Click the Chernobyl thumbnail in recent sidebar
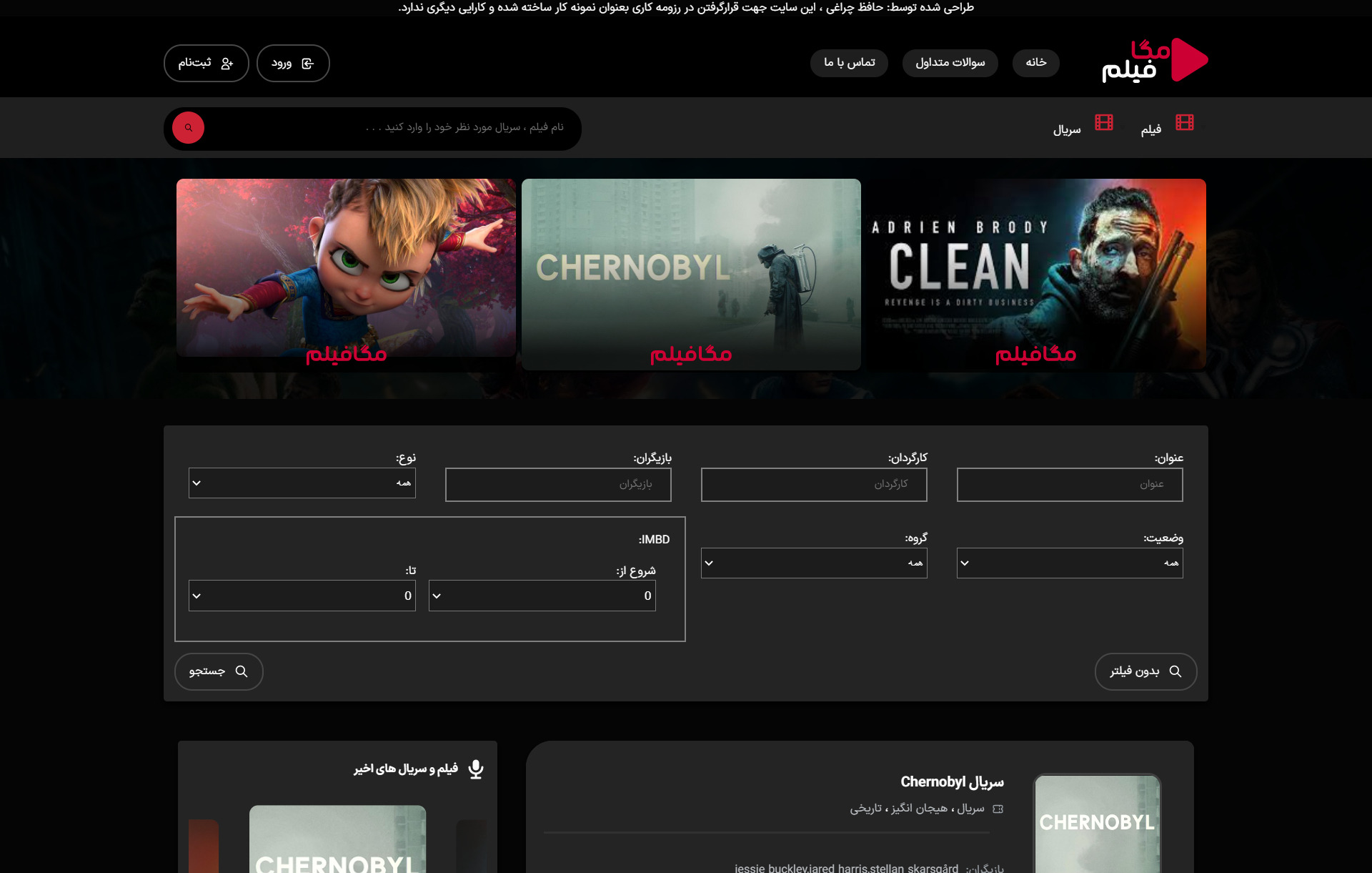 [337, 839]
